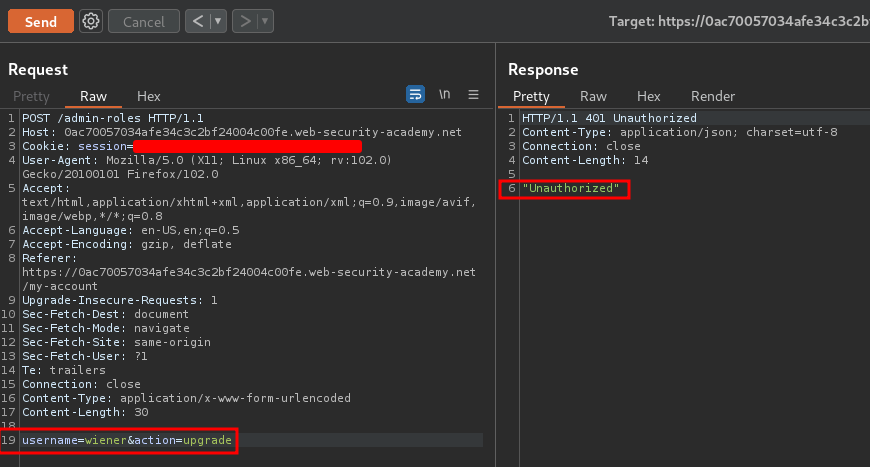Image resolution: width=870 pixels, height=467 pixels.
Task: Click the 'Sec-Fetch-Dest: document' header
Action: point(105,314)
